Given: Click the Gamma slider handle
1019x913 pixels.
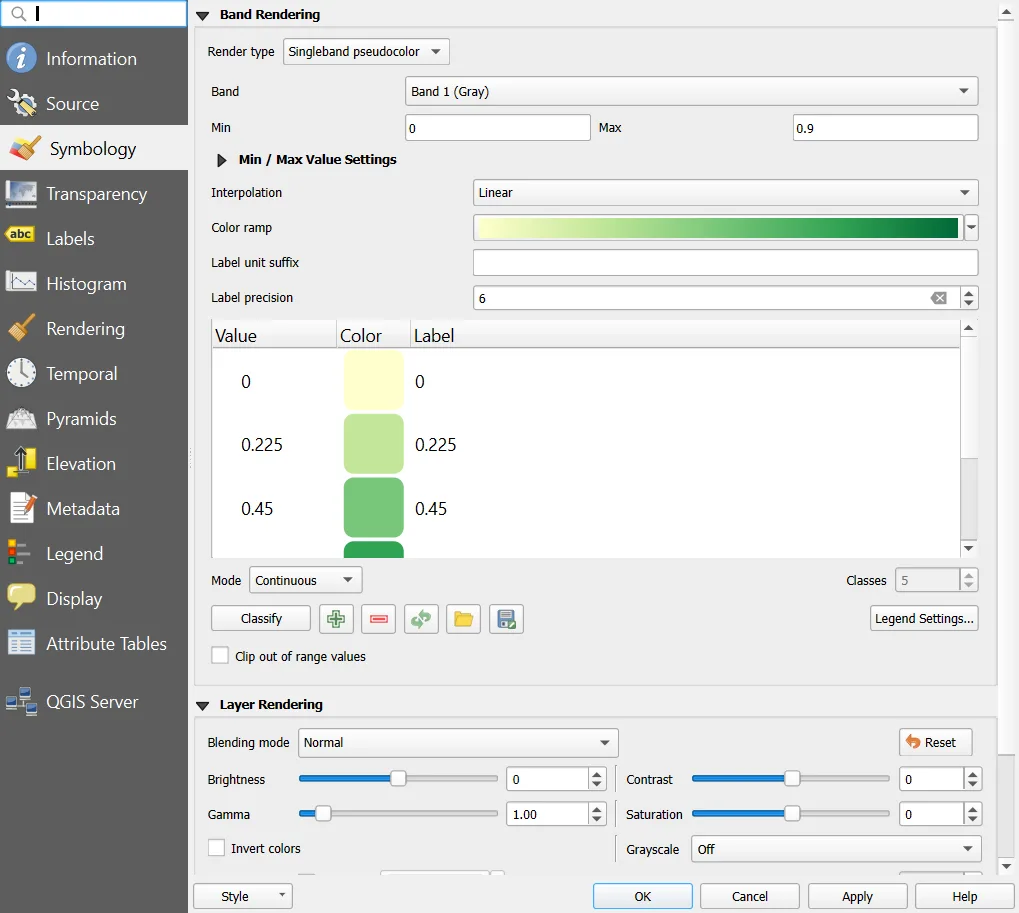Looking at the screenshot, I should (322, 814).
